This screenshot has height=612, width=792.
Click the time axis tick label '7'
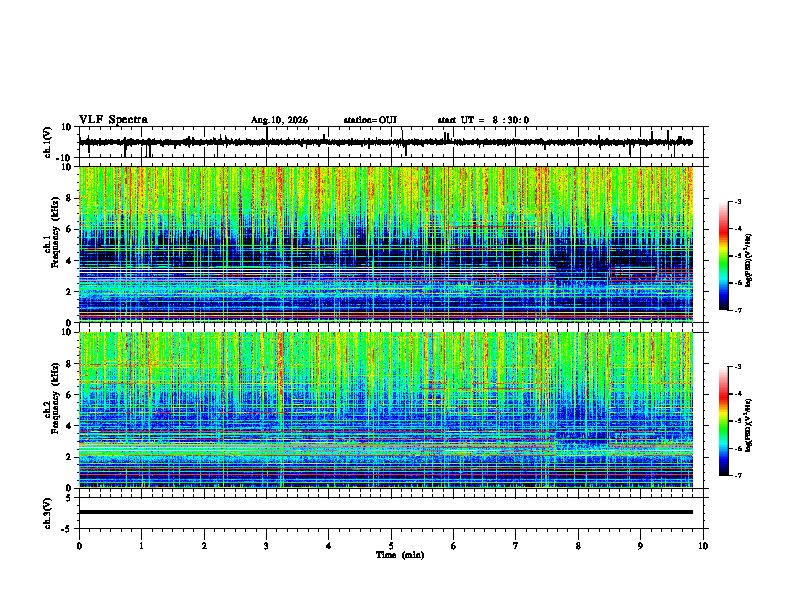516,546
